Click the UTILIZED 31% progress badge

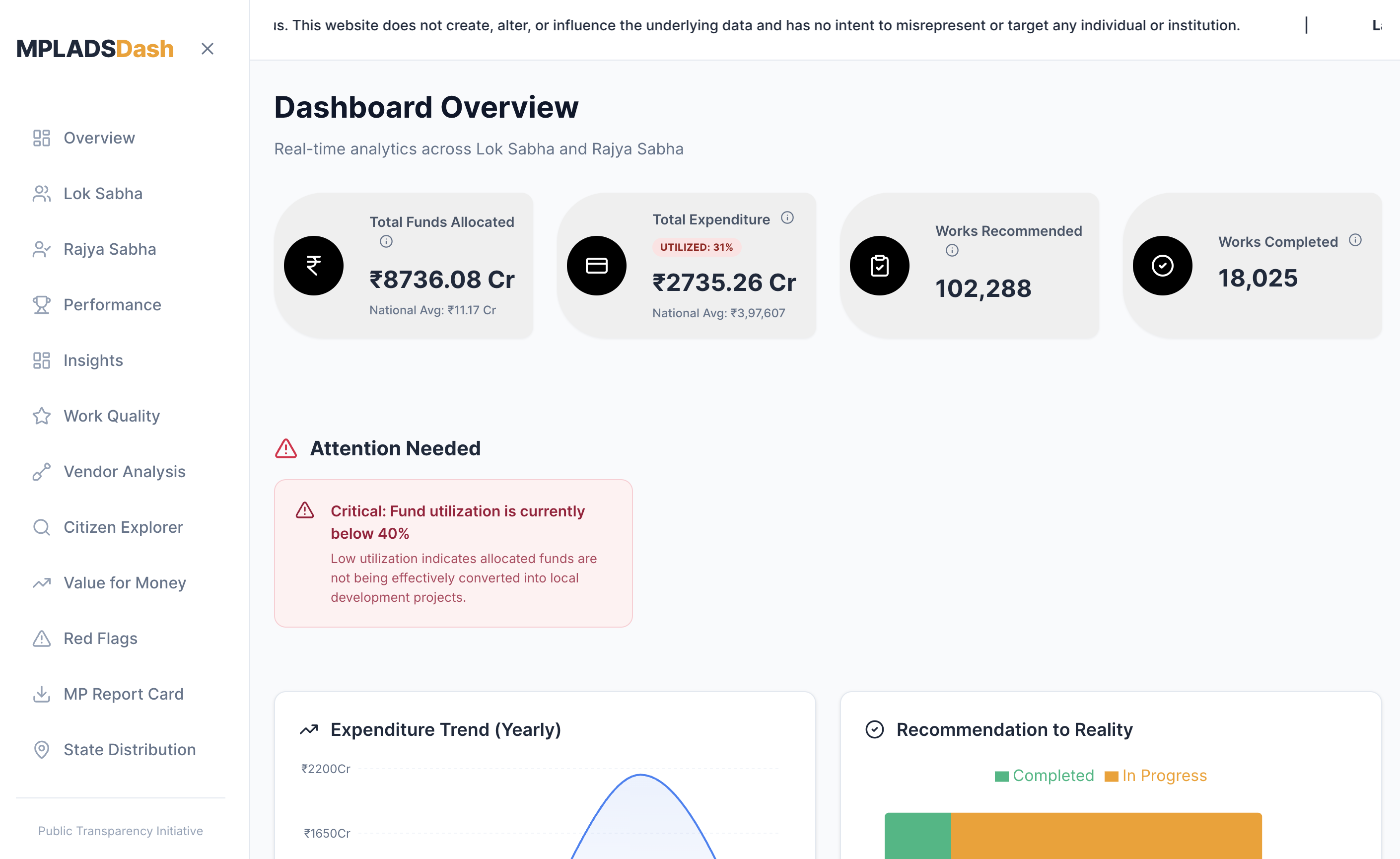(696, 247)
